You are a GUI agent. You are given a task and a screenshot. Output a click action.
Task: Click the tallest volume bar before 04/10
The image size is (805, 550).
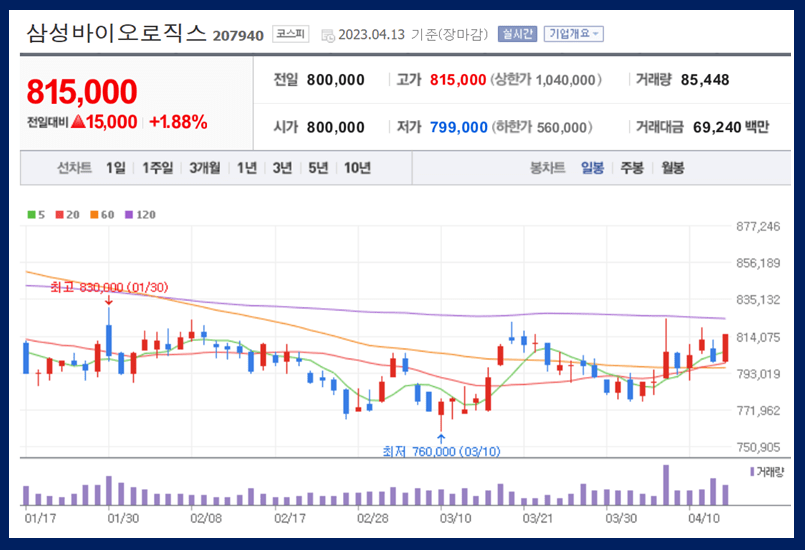(x=666, y=485)
